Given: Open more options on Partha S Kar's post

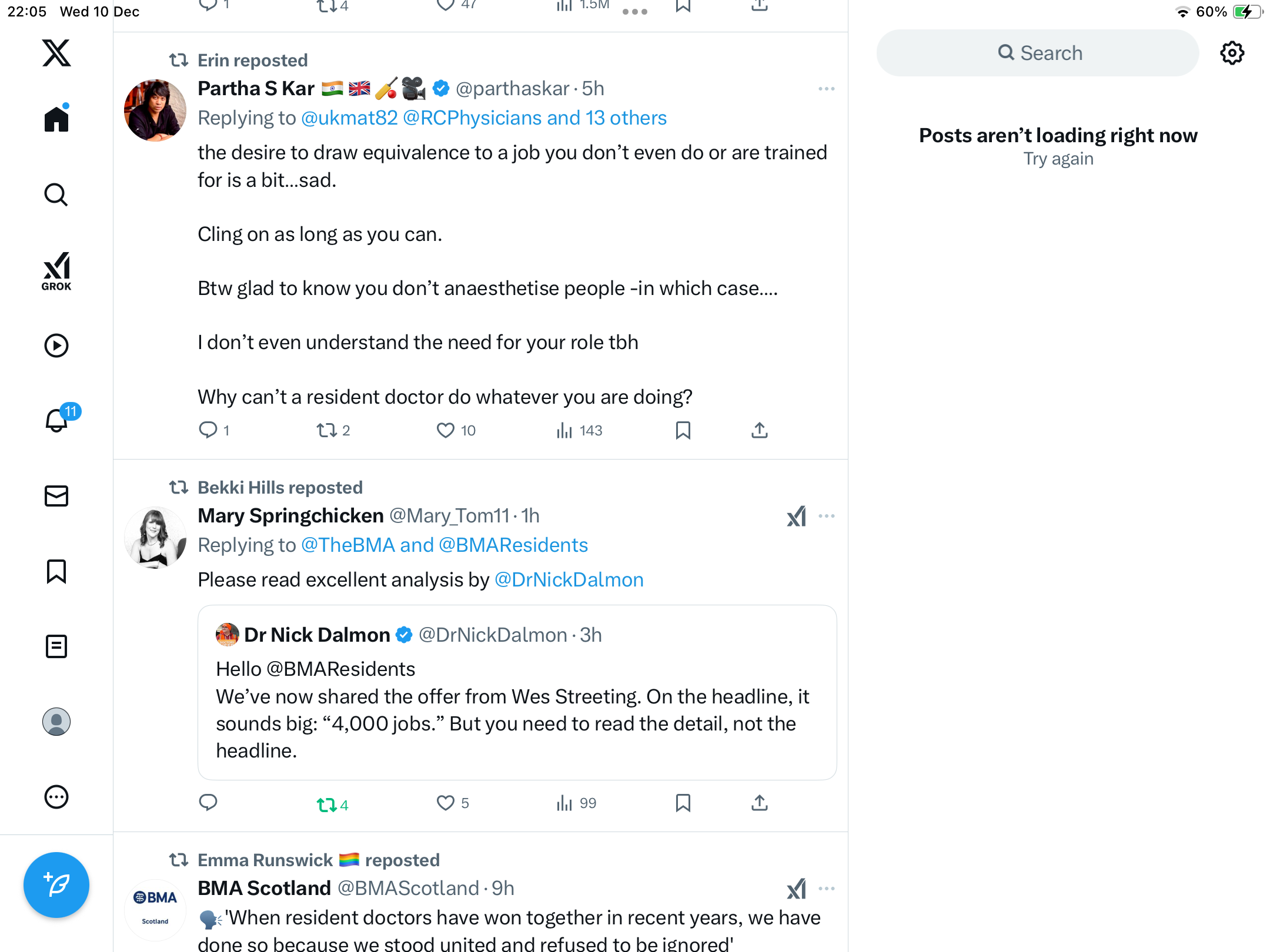Looking at the screenshot, I should point(826,89).
